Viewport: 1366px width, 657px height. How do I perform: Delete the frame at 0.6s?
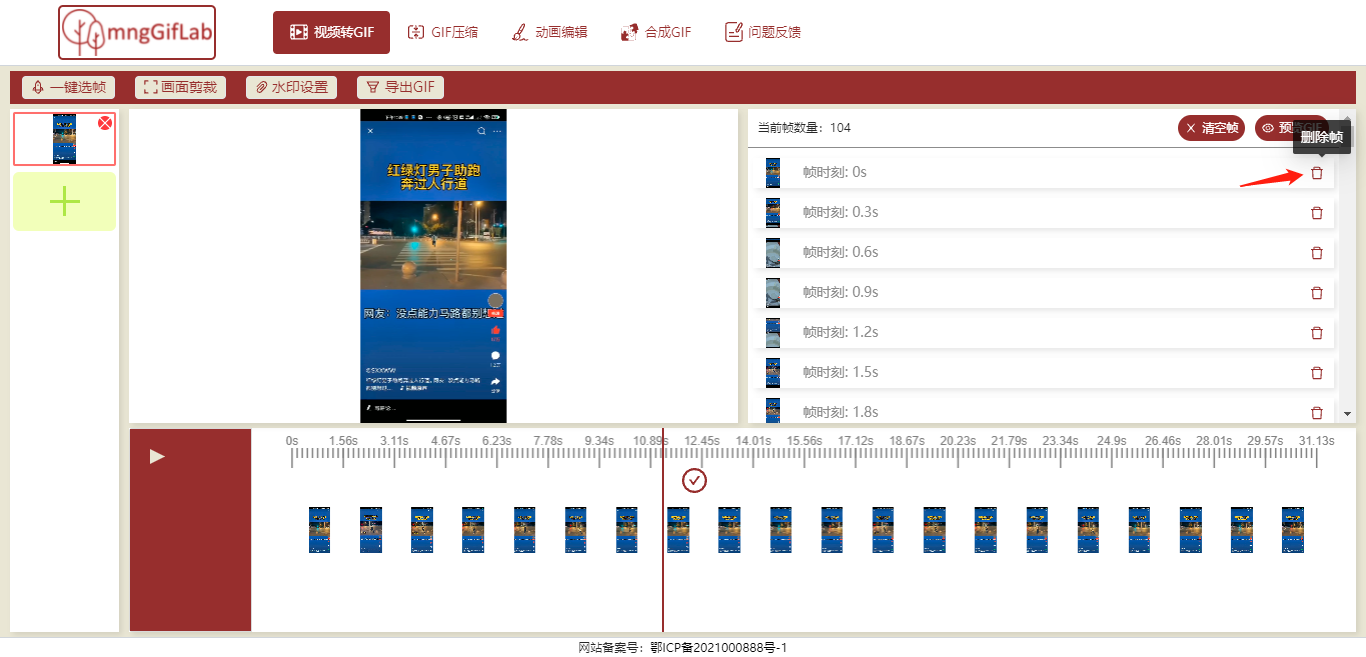[1317, 252]
